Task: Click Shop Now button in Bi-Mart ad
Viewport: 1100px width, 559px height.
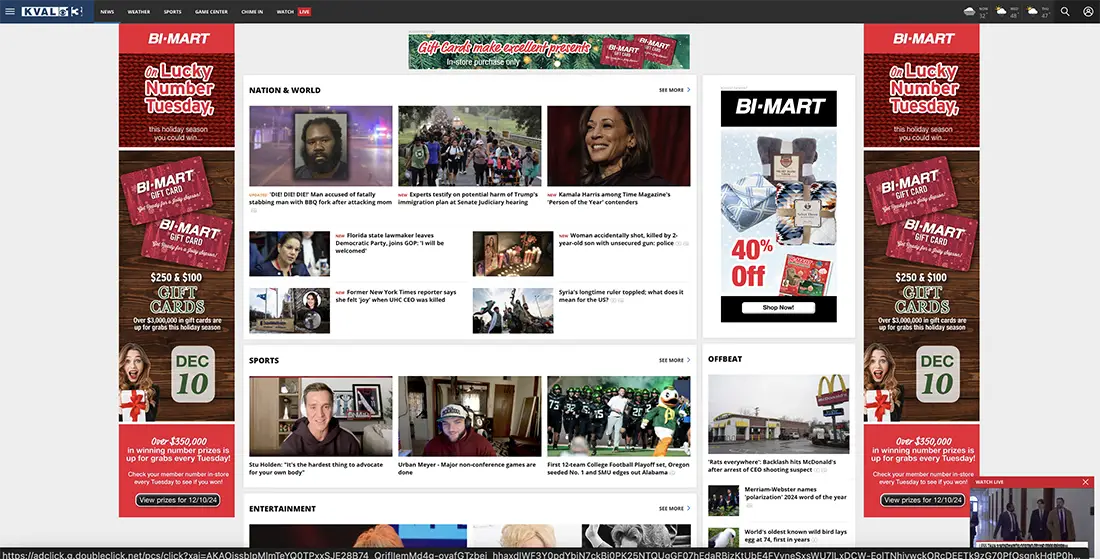Action: pos(779,307)
